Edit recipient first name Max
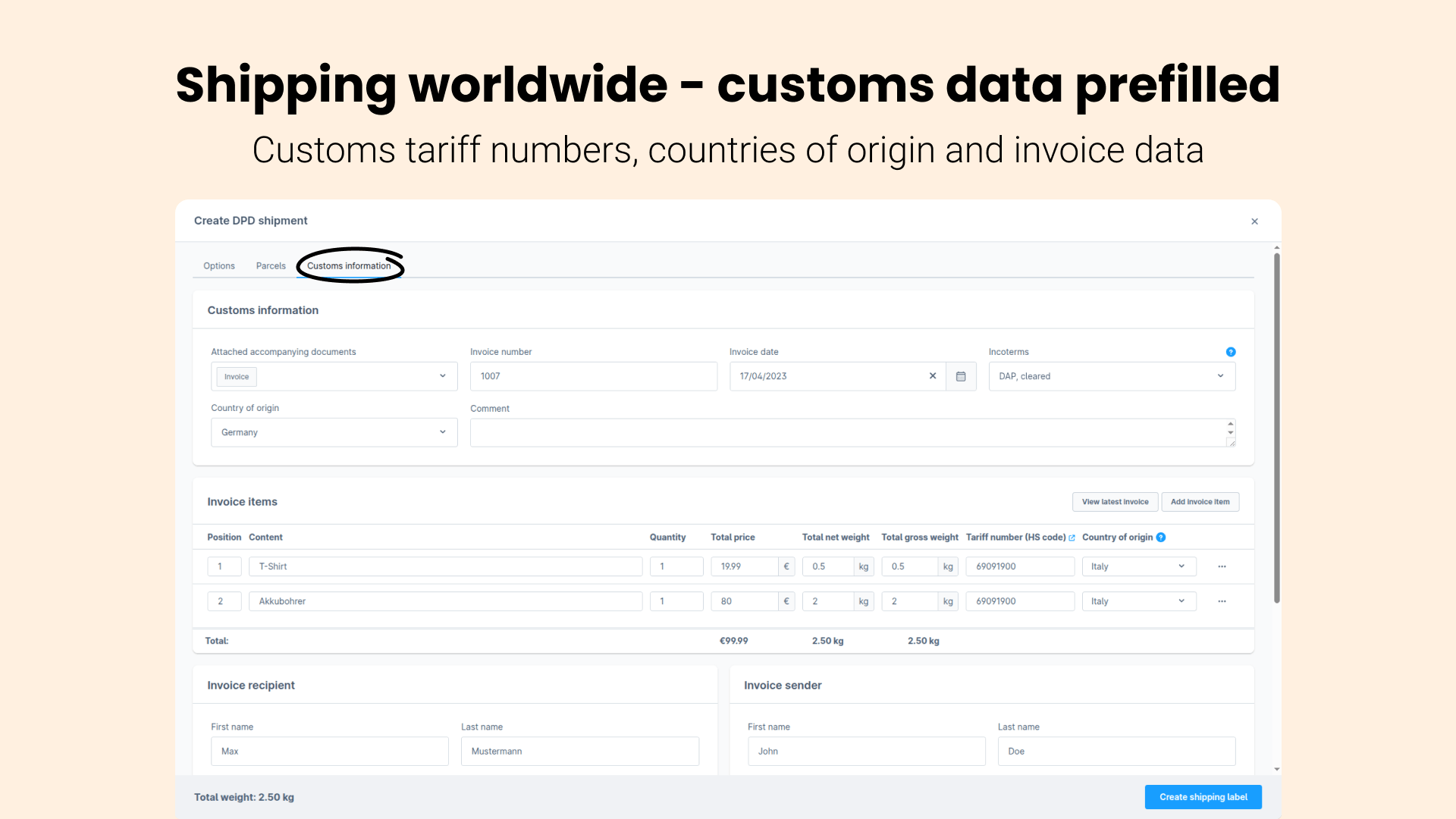This screenshot has width=1456, height=819. coord(330,752)
